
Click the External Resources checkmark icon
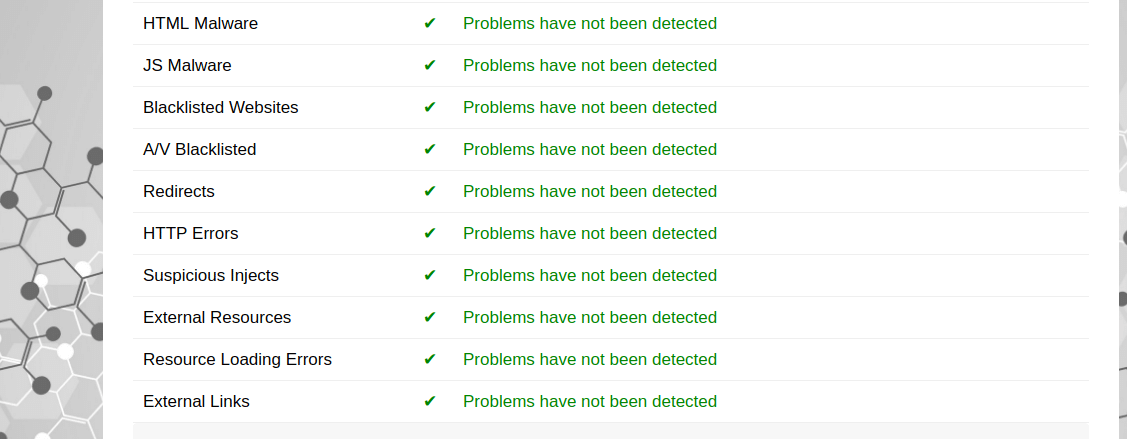[x=430, y=318]
